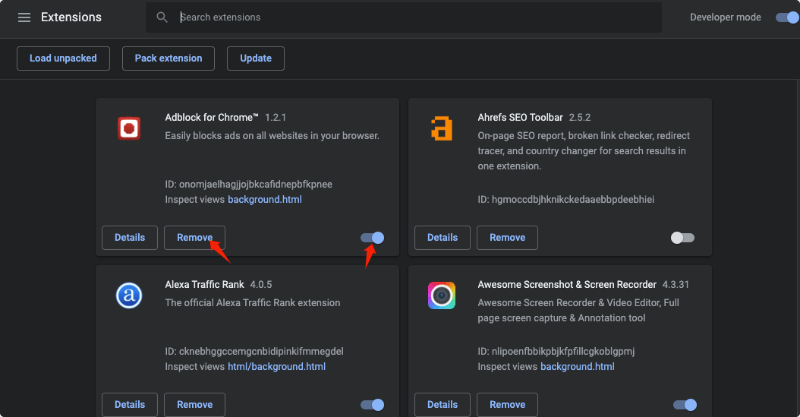The width and height of the screenshot is (800, 417).
Task: Click 'The official Alexa Traffic Rank extension' description
Action: [253, 303]
